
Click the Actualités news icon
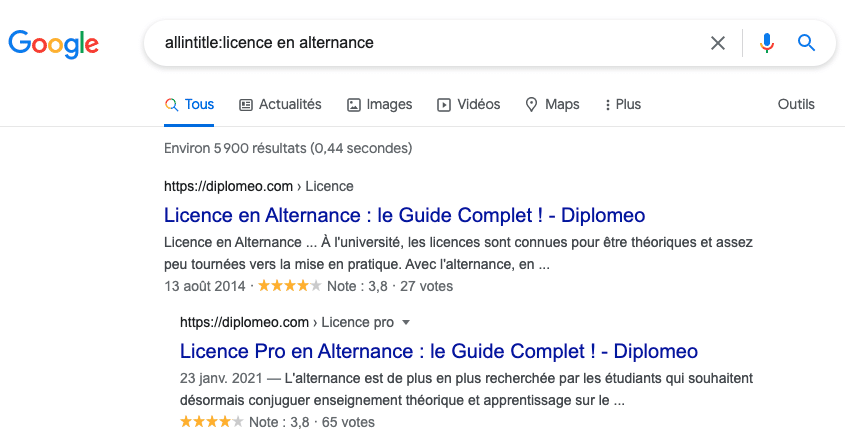click(x=247, y=105)
